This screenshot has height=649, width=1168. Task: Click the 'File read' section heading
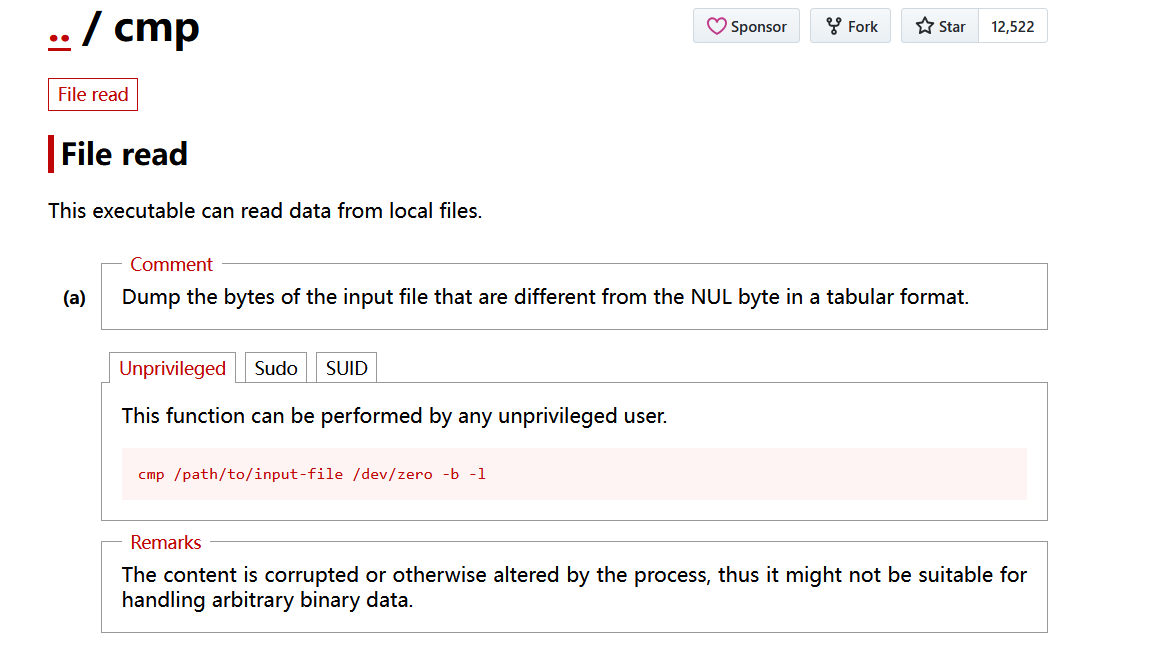pos(124,154)
